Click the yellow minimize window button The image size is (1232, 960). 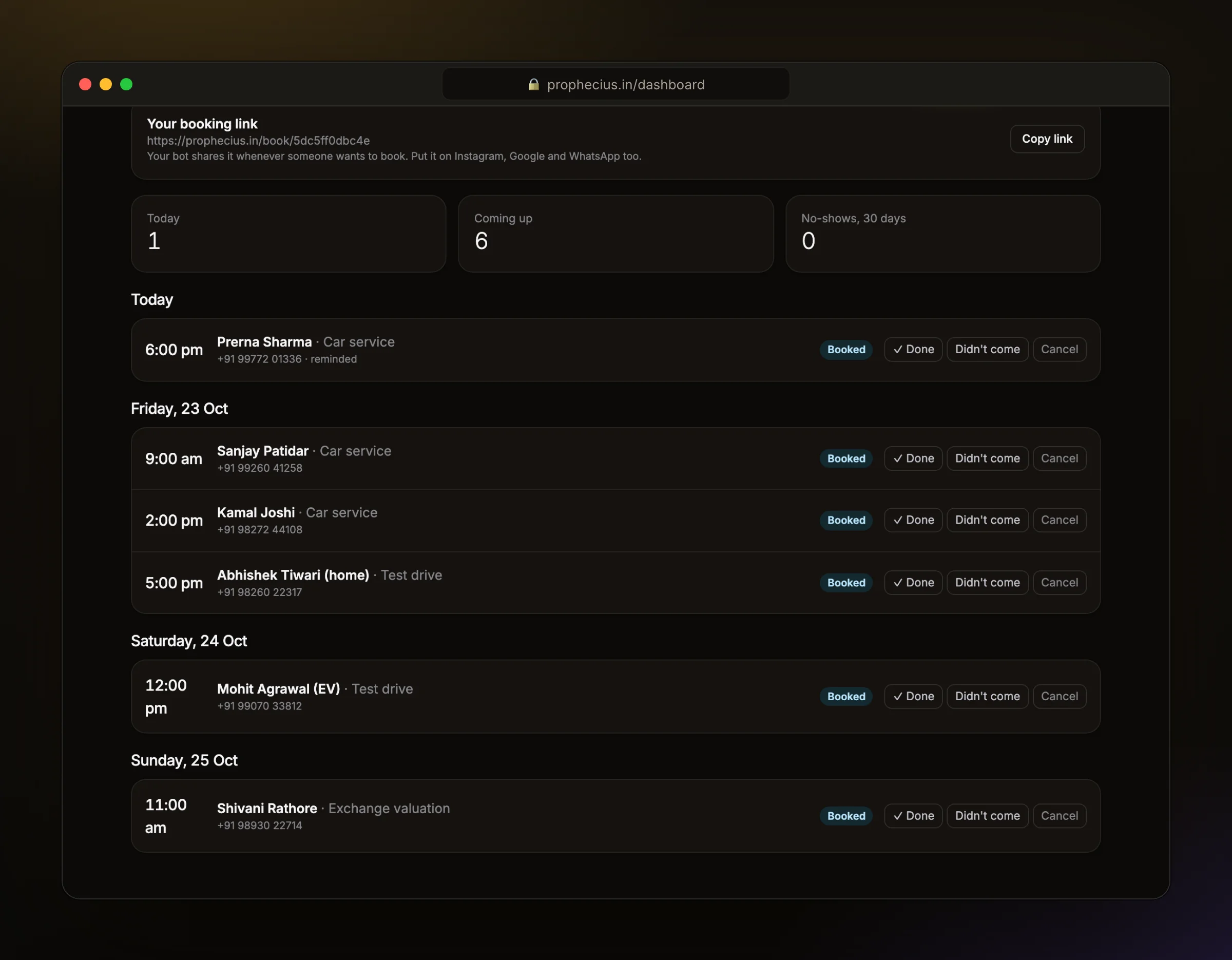(x=105, y=85)
